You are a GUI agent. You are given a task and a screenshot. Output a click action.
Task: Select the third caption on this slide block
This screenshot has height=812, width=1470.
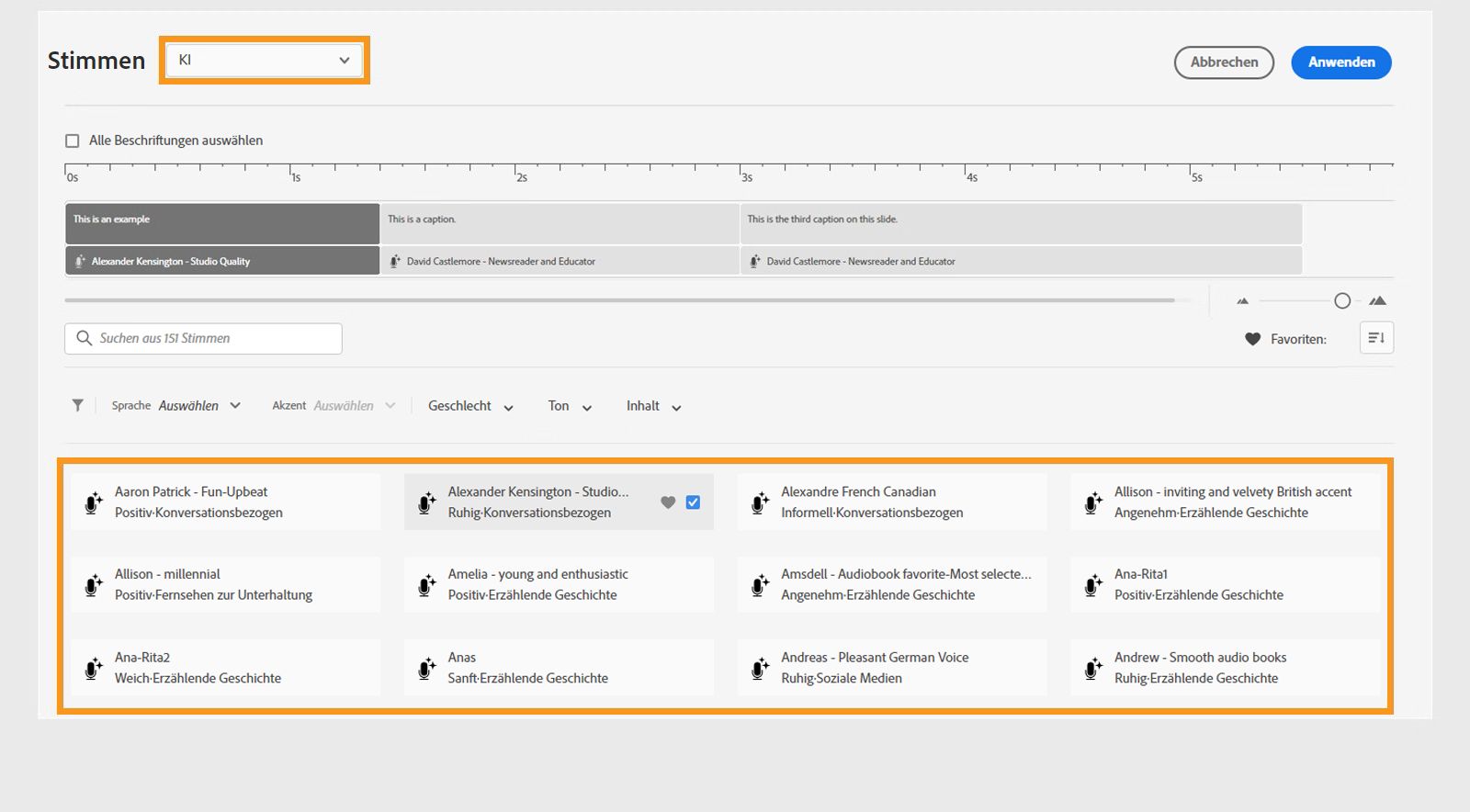[x=1021, y=223]
